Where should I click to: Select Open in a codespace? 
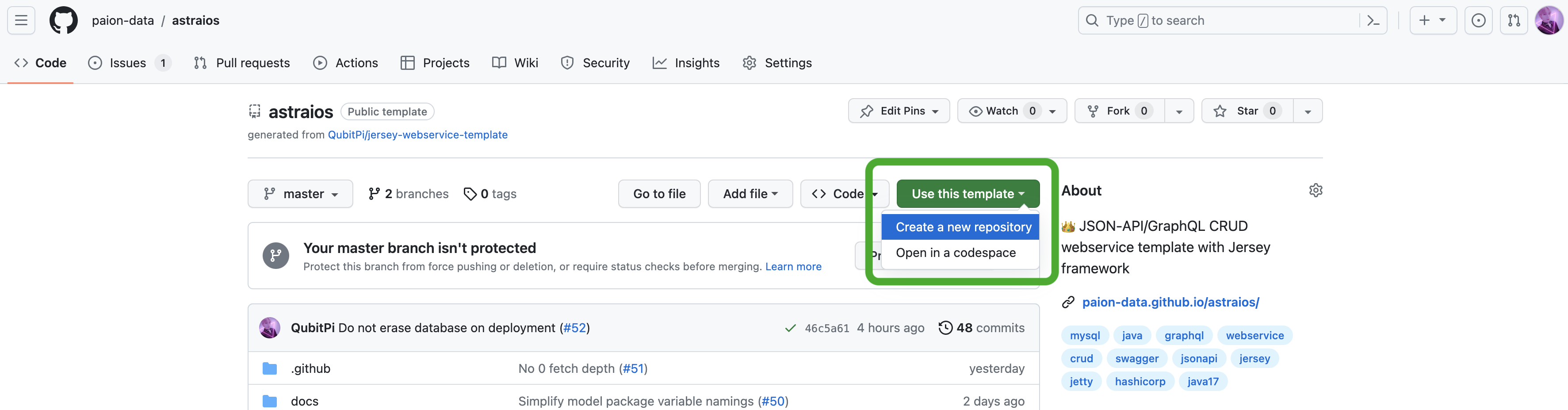point(960,253)
